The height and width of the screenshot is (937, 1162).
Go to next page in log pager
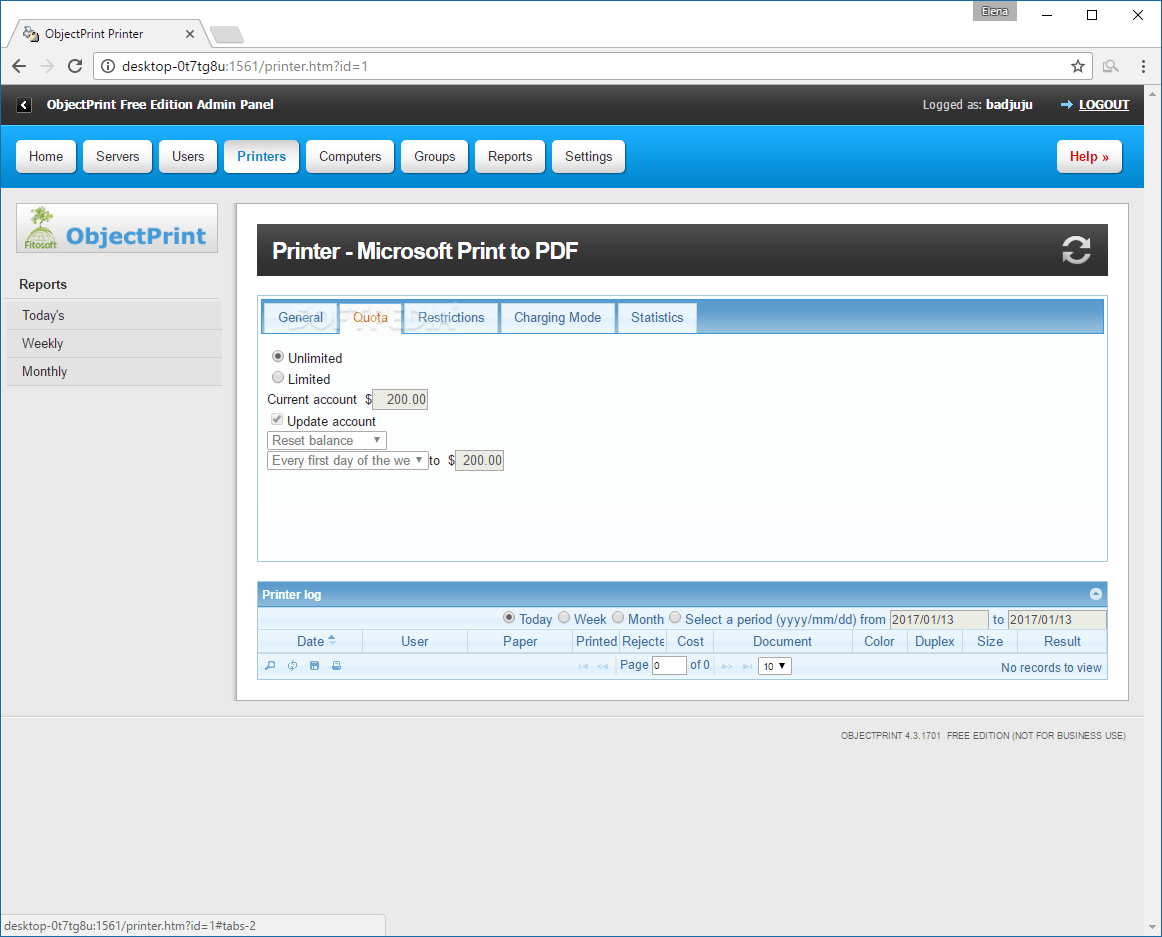point(727,666)
